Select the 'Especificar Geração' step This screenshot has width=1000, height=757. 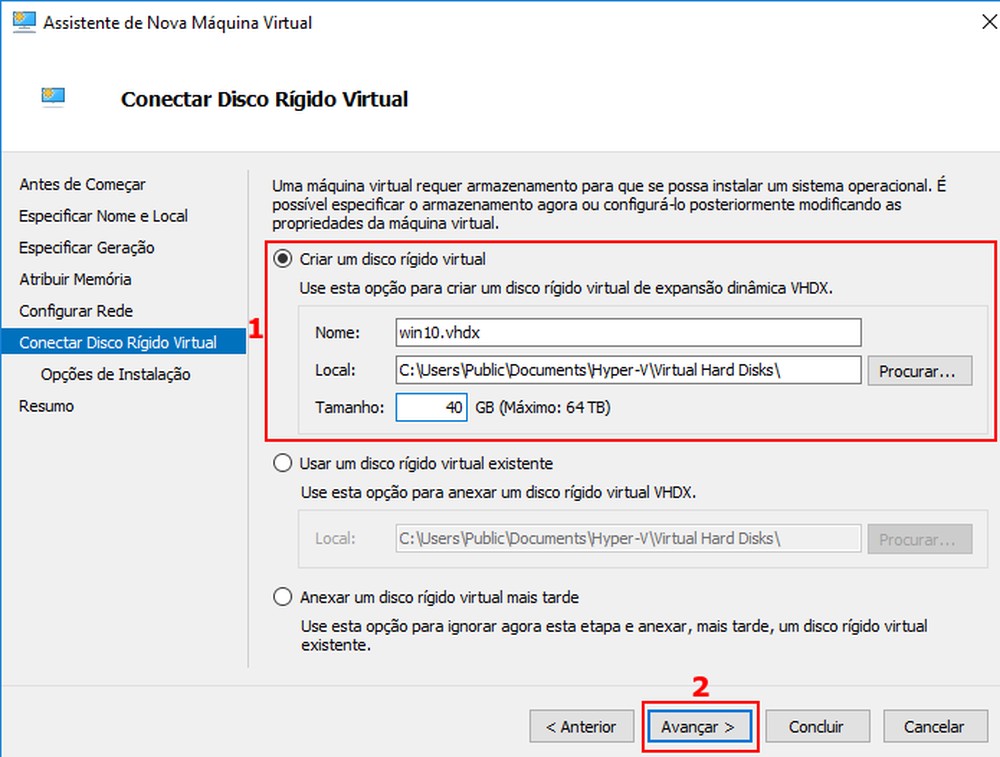coord(91,247)
